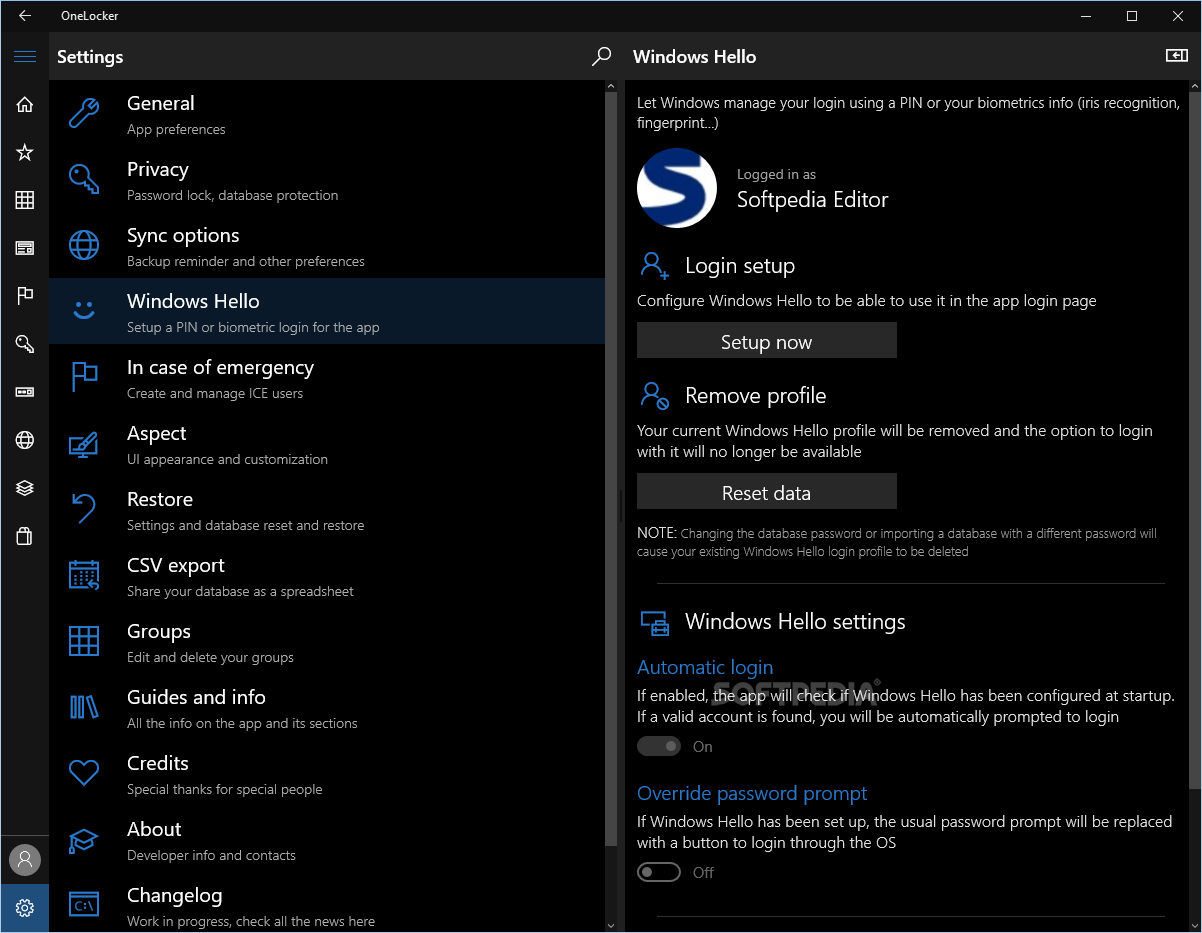Open Guides and info
Screen dimensions: 1202x933
tap(327, 707)
